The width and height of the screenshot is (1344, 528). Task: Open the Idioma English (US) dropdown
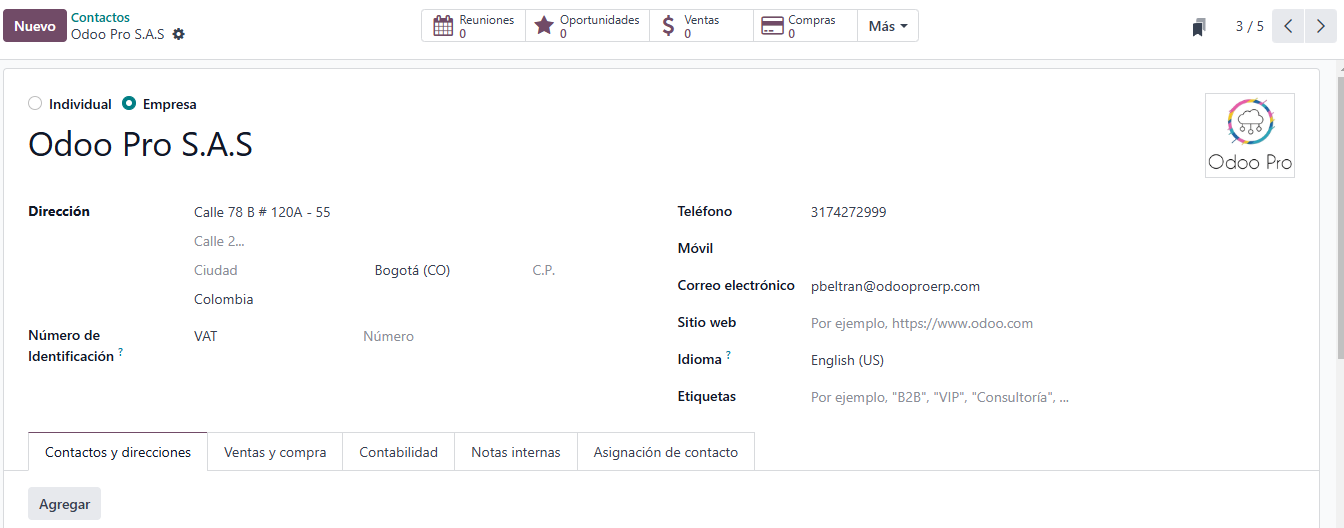1050,360
